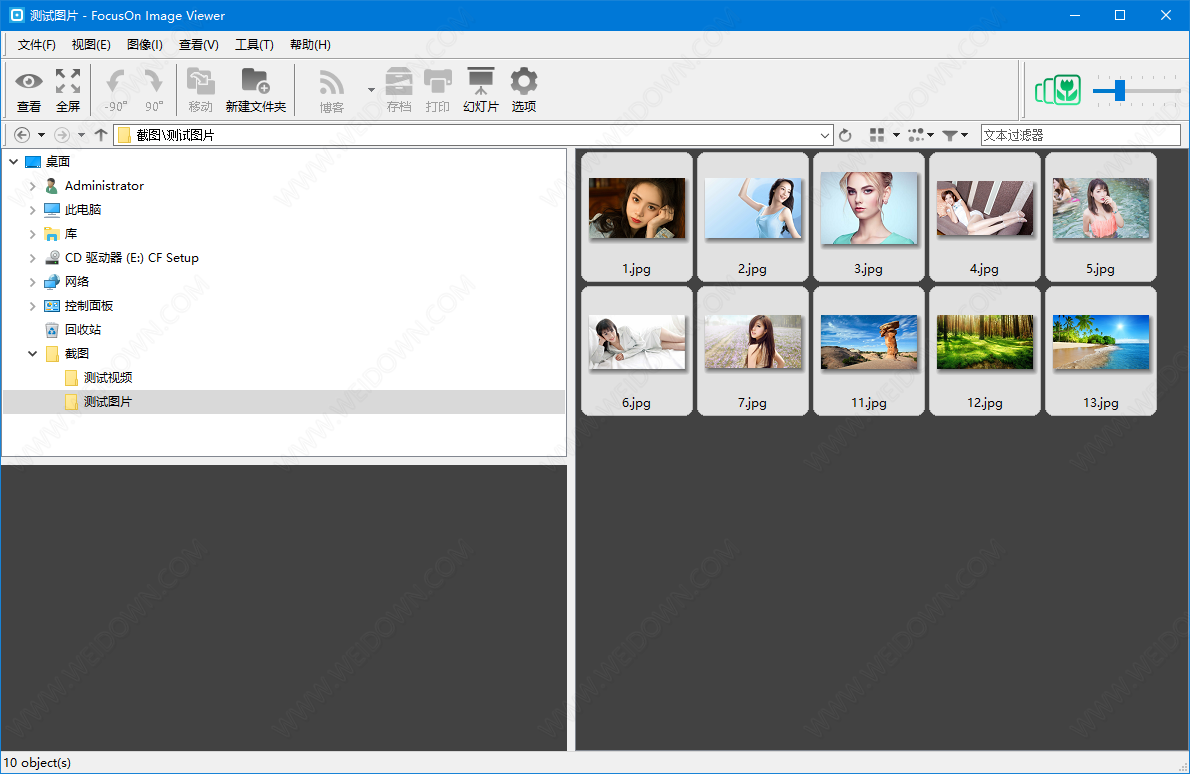Click the 10 object(s) status text
The width and height of the screenshot is (1190, 774).
(x=37, y=763)
